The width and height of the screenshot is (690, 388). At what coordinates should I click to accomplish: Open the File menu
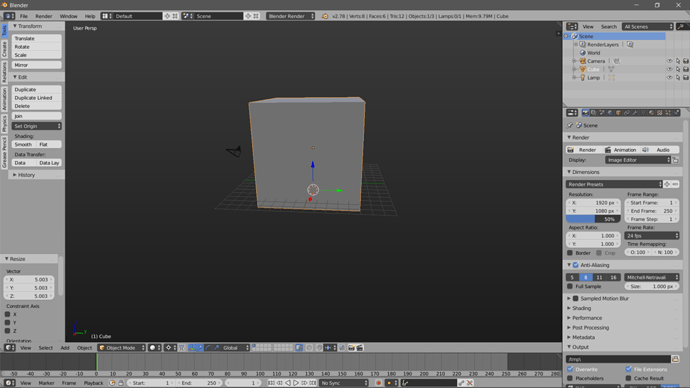point(24,16)
